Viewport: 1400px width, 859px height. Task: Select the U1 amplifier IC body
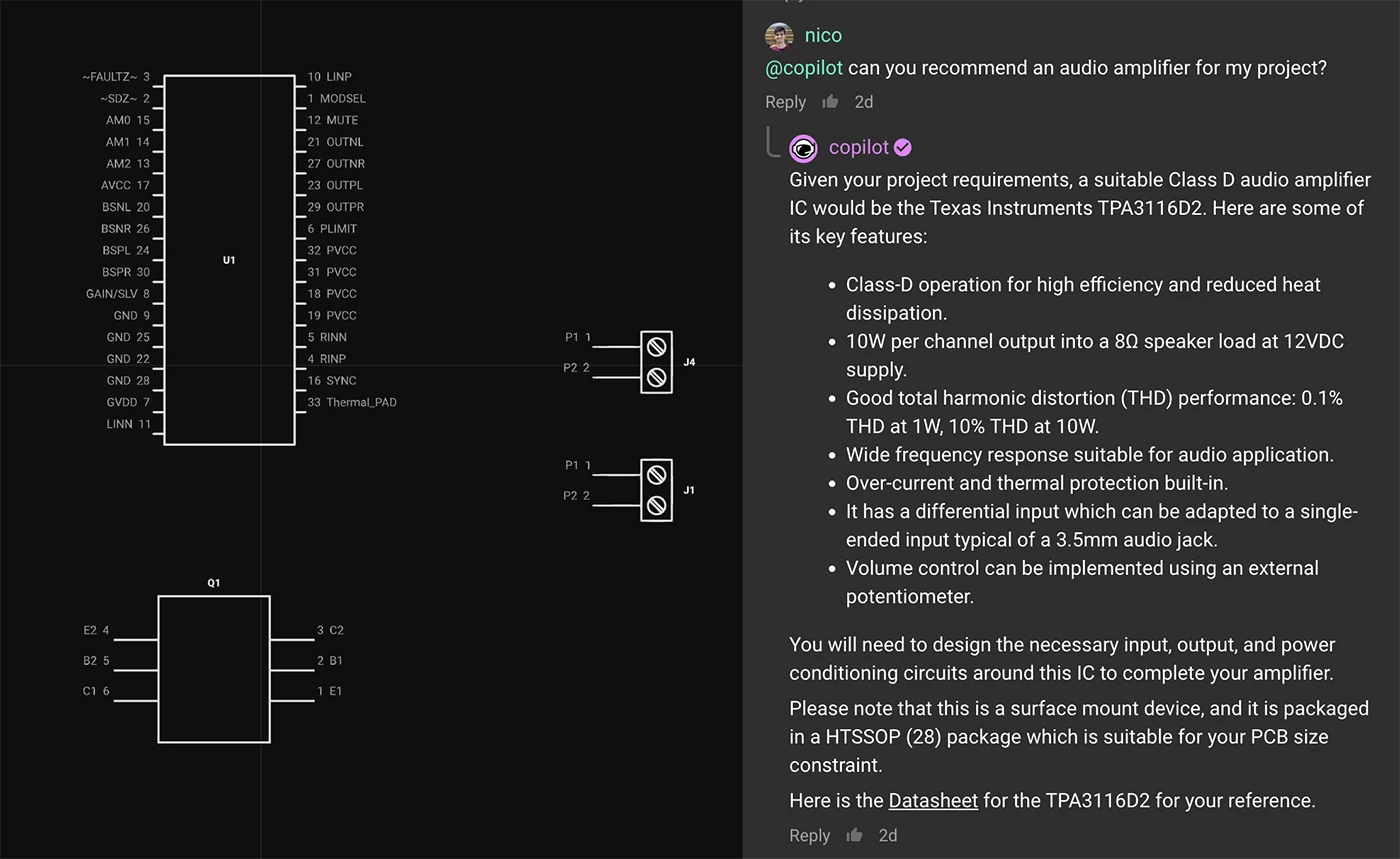pyautogui.click(x=229, y=260)
